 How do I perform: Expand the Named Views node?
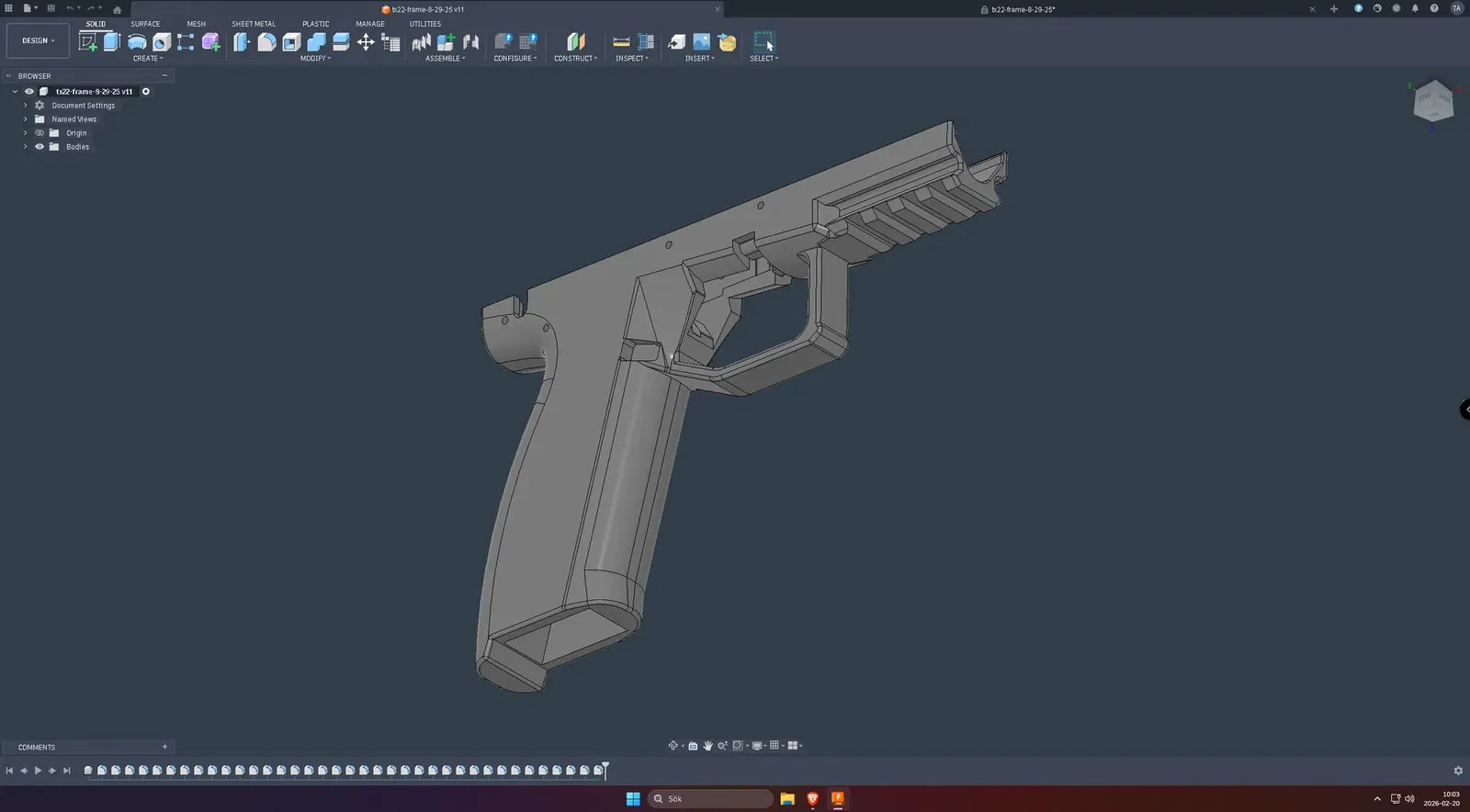[25, 119]
